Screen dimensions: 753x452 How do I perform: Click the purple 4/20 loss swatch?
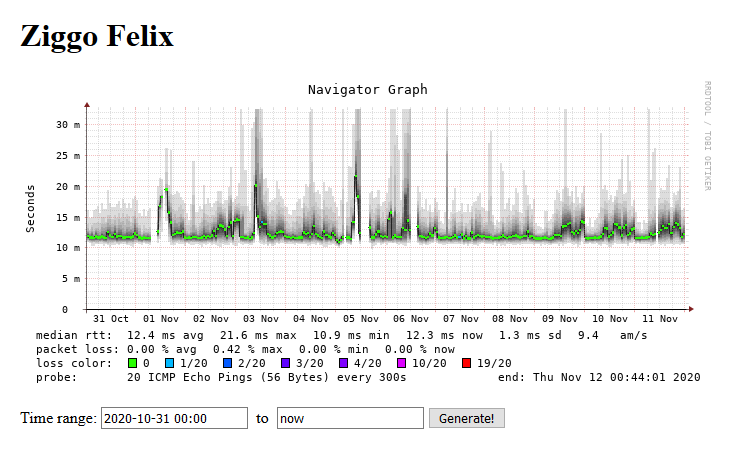[343, 363]
